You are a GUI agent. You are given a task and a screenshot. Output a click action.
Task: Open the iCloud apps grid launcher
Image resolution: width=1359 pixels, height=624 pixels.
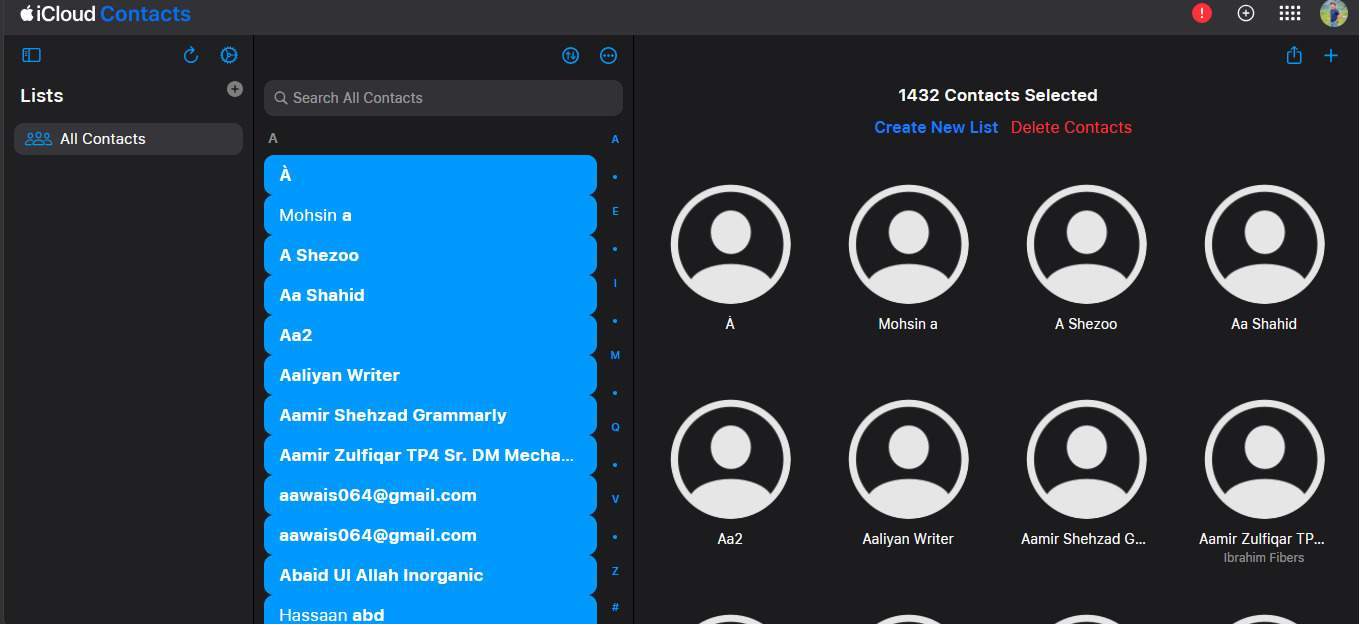[x=1290, y=13]
